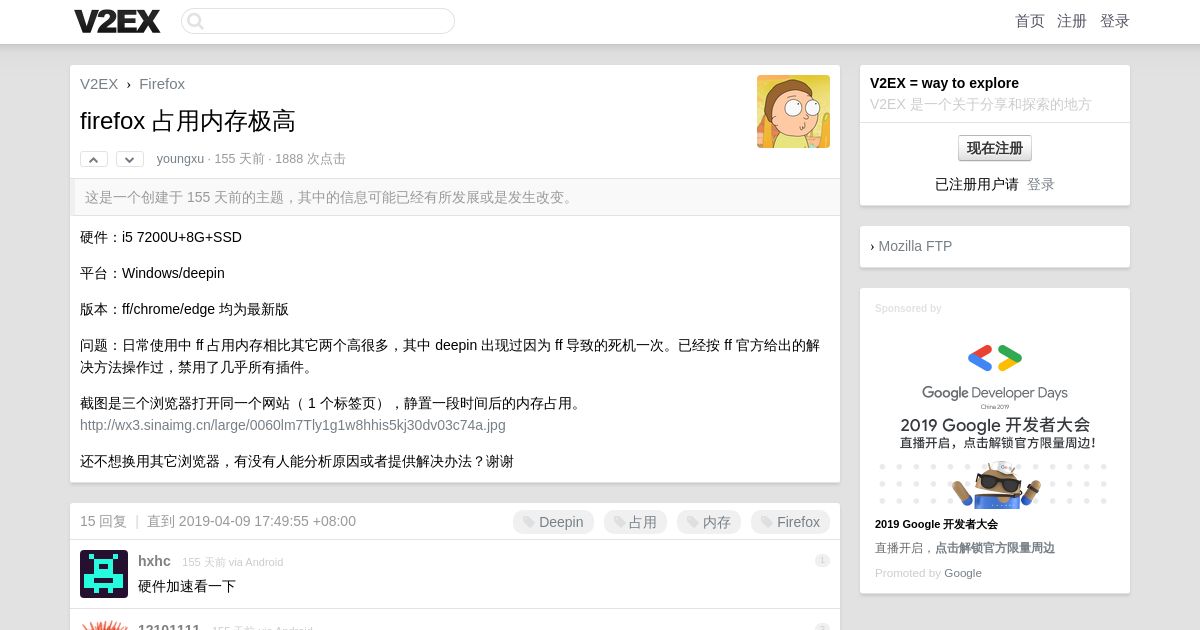Click 点击解锁官方限量周边 ad text link
Viewport: 1200px width, 630px height.
coord(995,548)
